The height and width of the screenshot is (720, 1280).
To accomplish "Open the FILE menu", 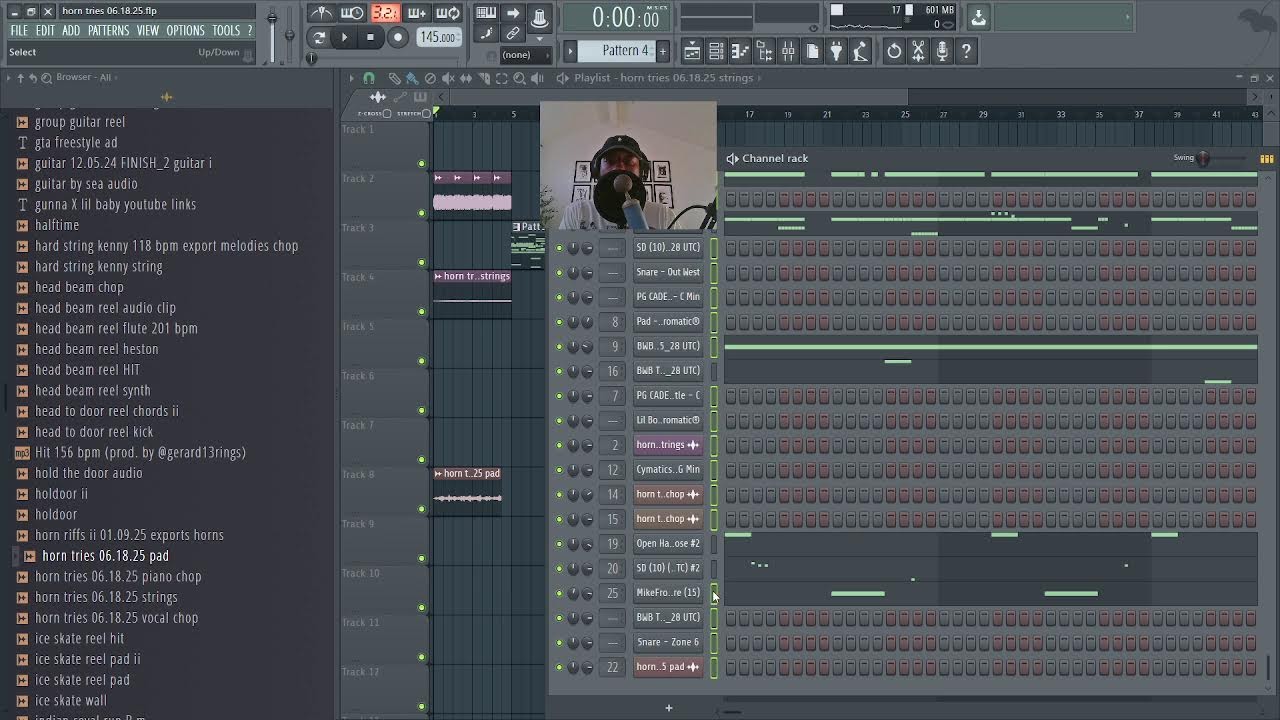I will (x=19, y=31).
